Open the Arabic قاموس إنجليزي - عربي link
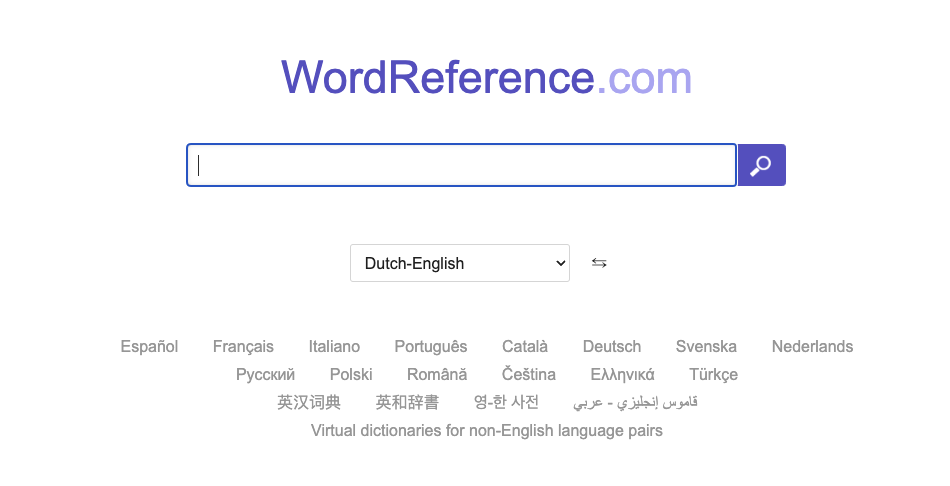The image size is (950, 486). (x=636, y=402)
